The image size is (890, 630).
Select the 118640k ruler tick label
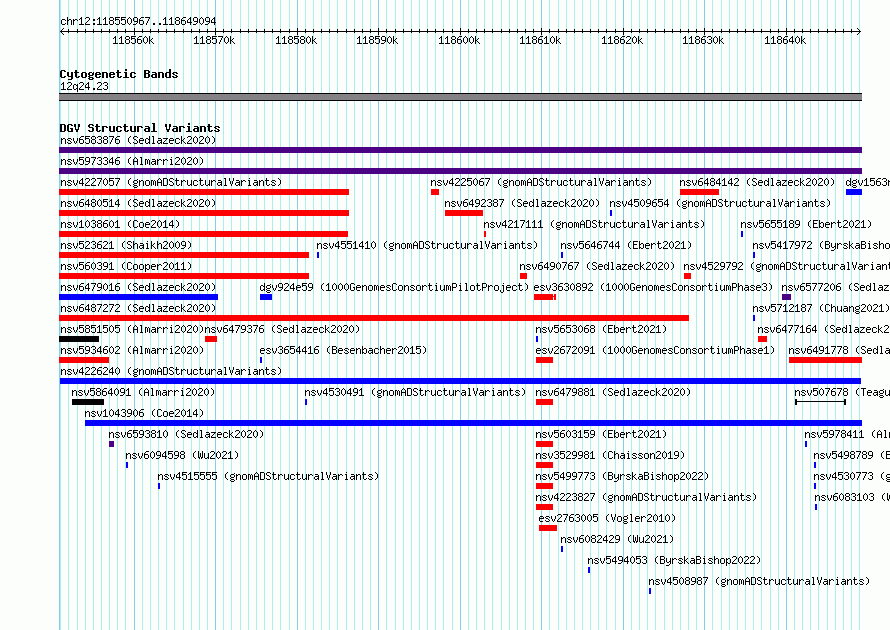(784, 40)
